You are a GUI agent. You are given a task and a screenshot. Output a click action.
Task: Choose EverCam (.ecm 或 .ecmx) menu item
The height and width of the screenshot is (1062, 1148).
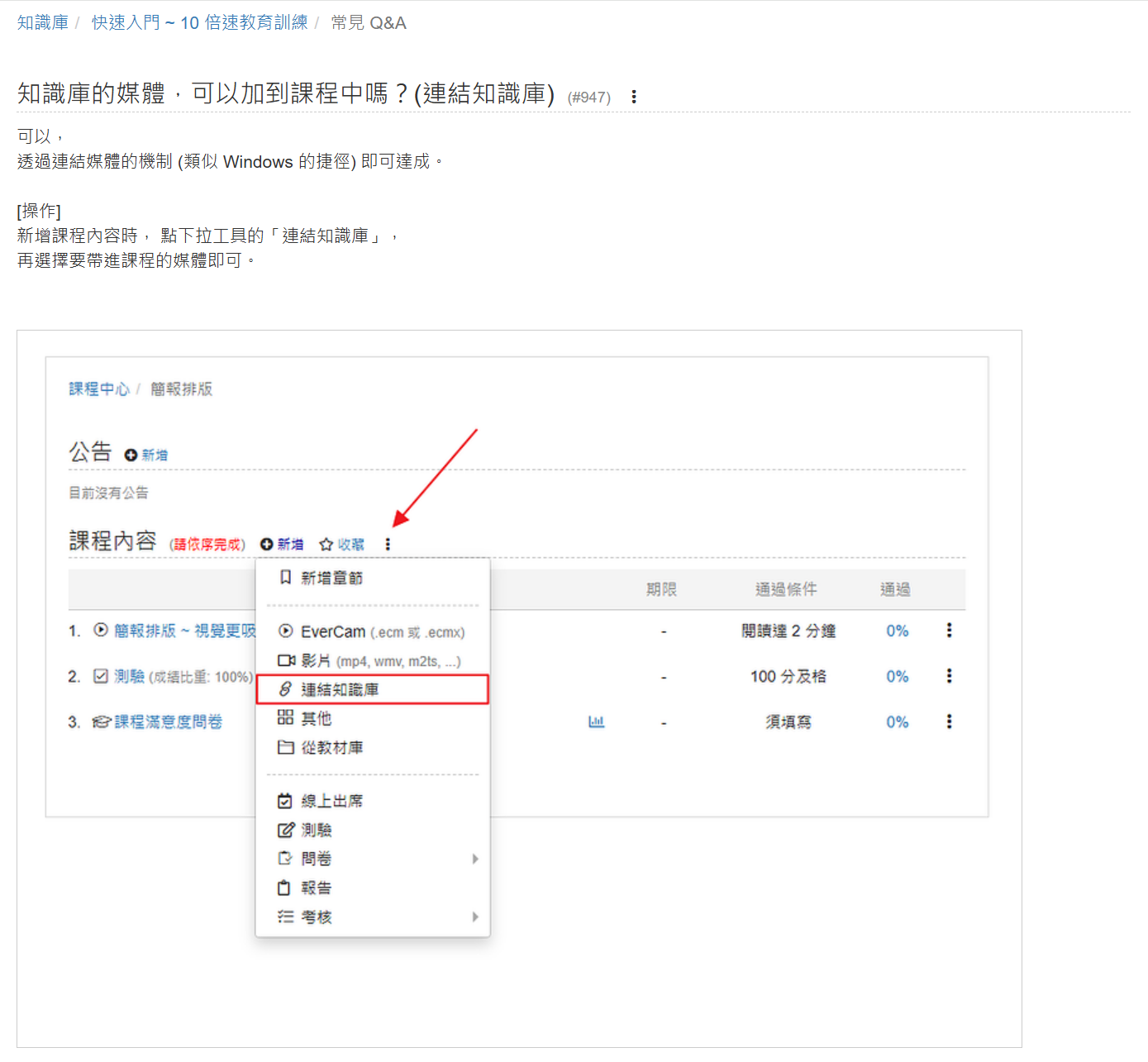(372, 631)
